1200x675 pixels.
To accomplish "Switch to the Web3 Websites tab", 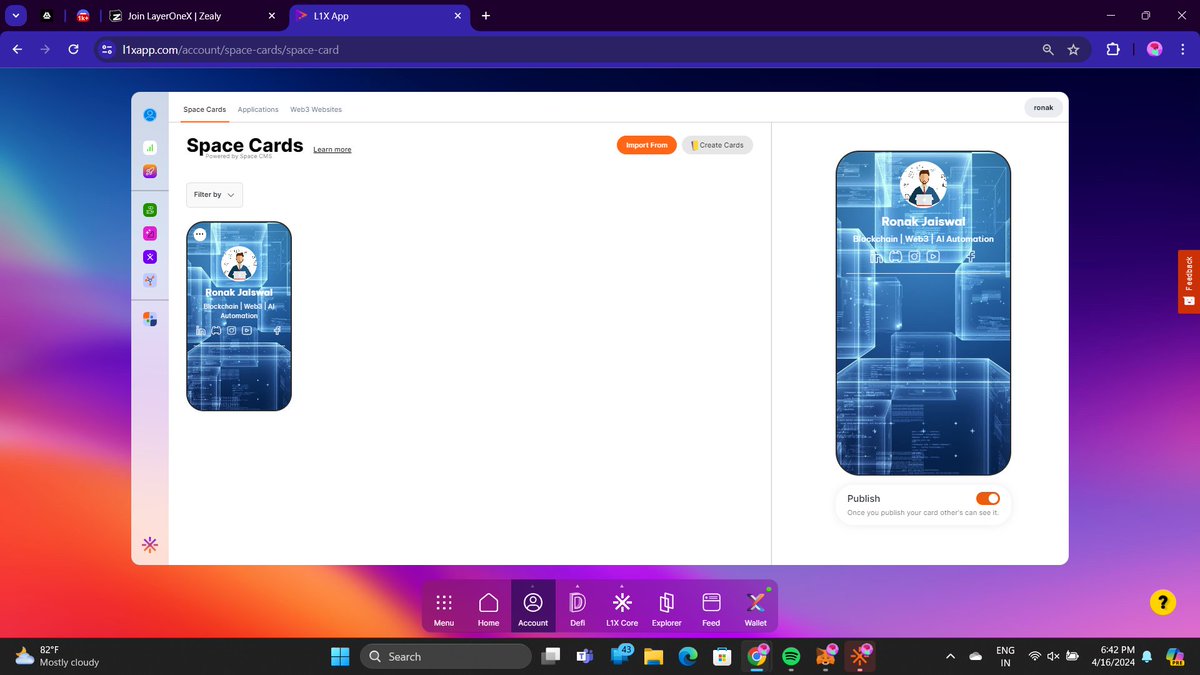I will (316, 109).
